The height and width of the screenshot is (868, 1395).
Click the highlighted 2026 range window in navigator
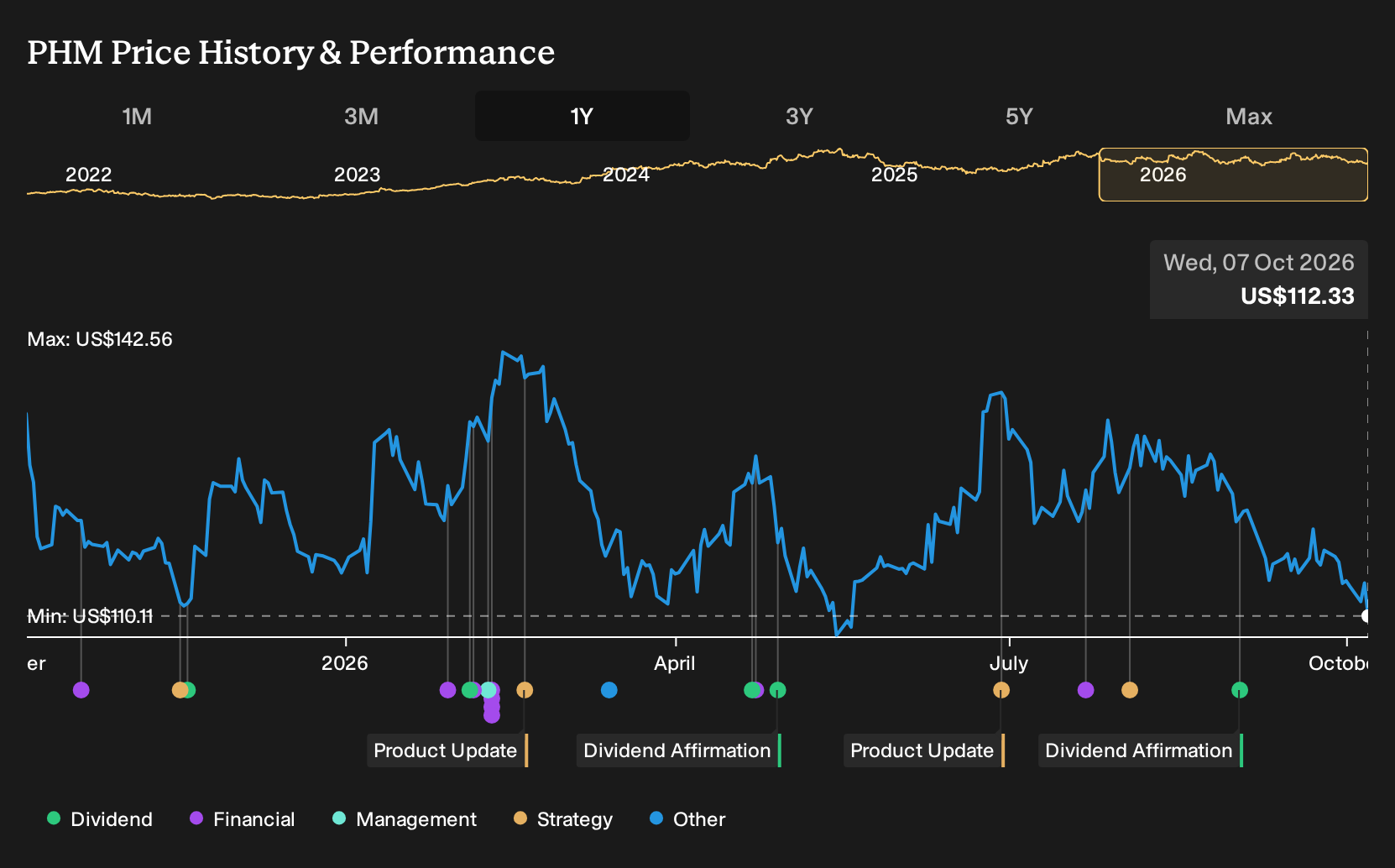click(1233, 175)
